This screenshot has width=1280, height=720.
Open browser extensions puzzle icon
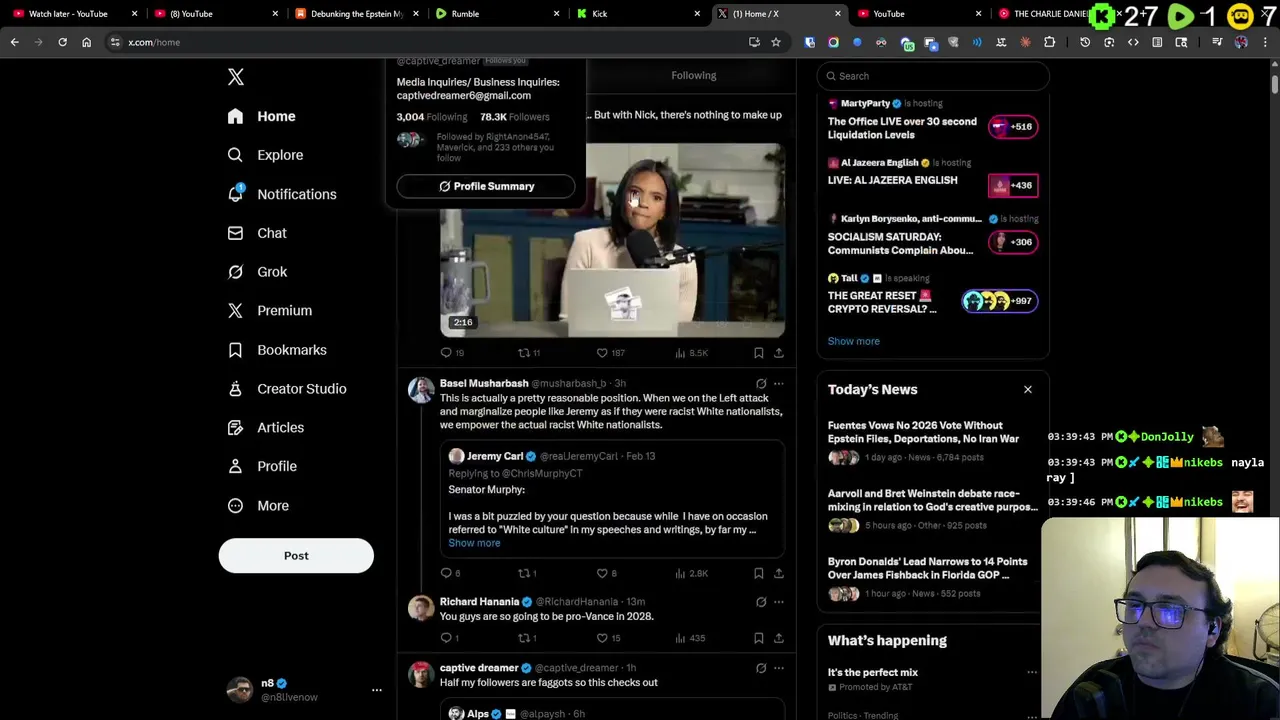[x=1049, y=42]
